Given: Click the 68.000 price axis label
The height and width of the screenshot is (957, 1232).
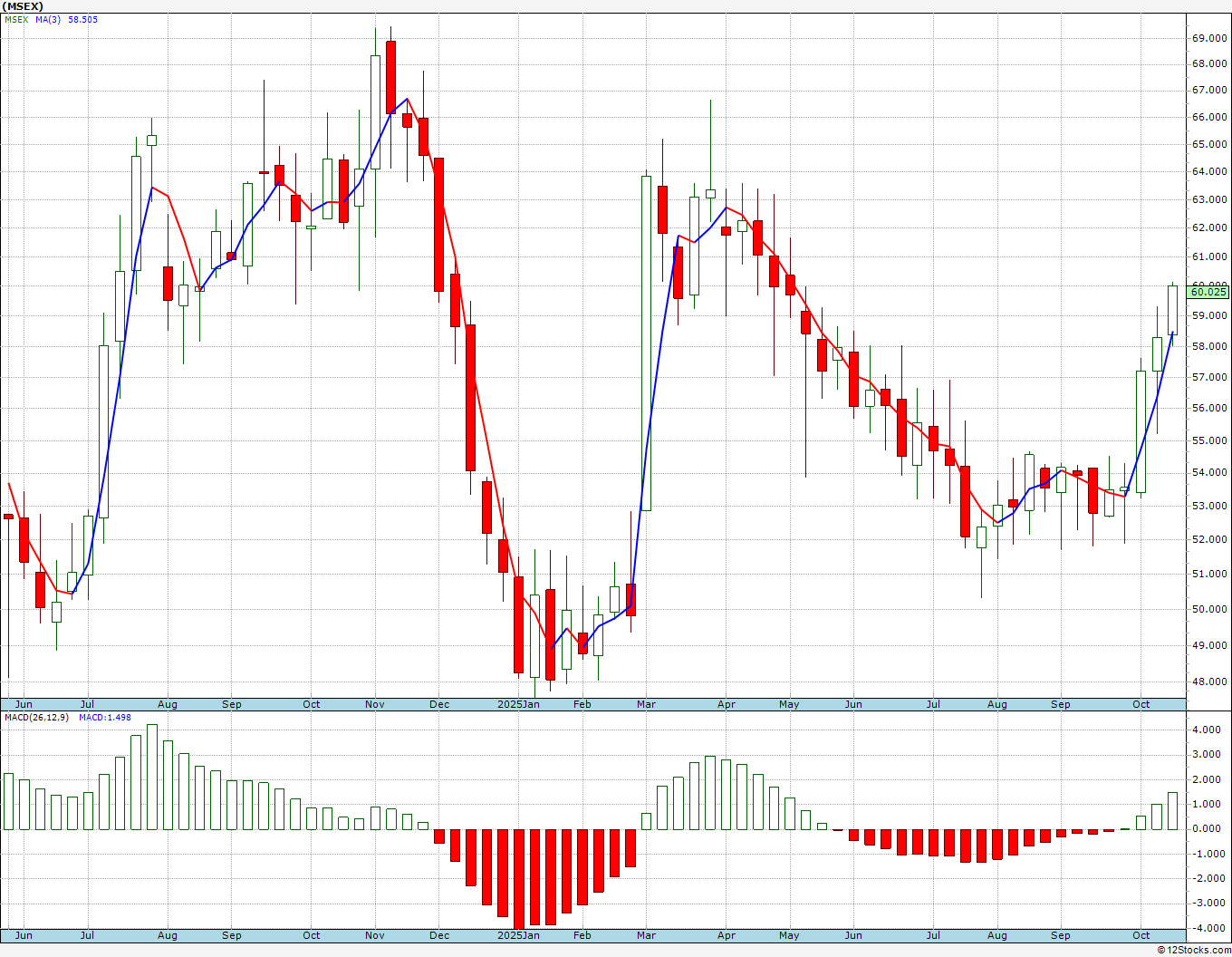Looking at the screenshot, I should (1210, 64).
